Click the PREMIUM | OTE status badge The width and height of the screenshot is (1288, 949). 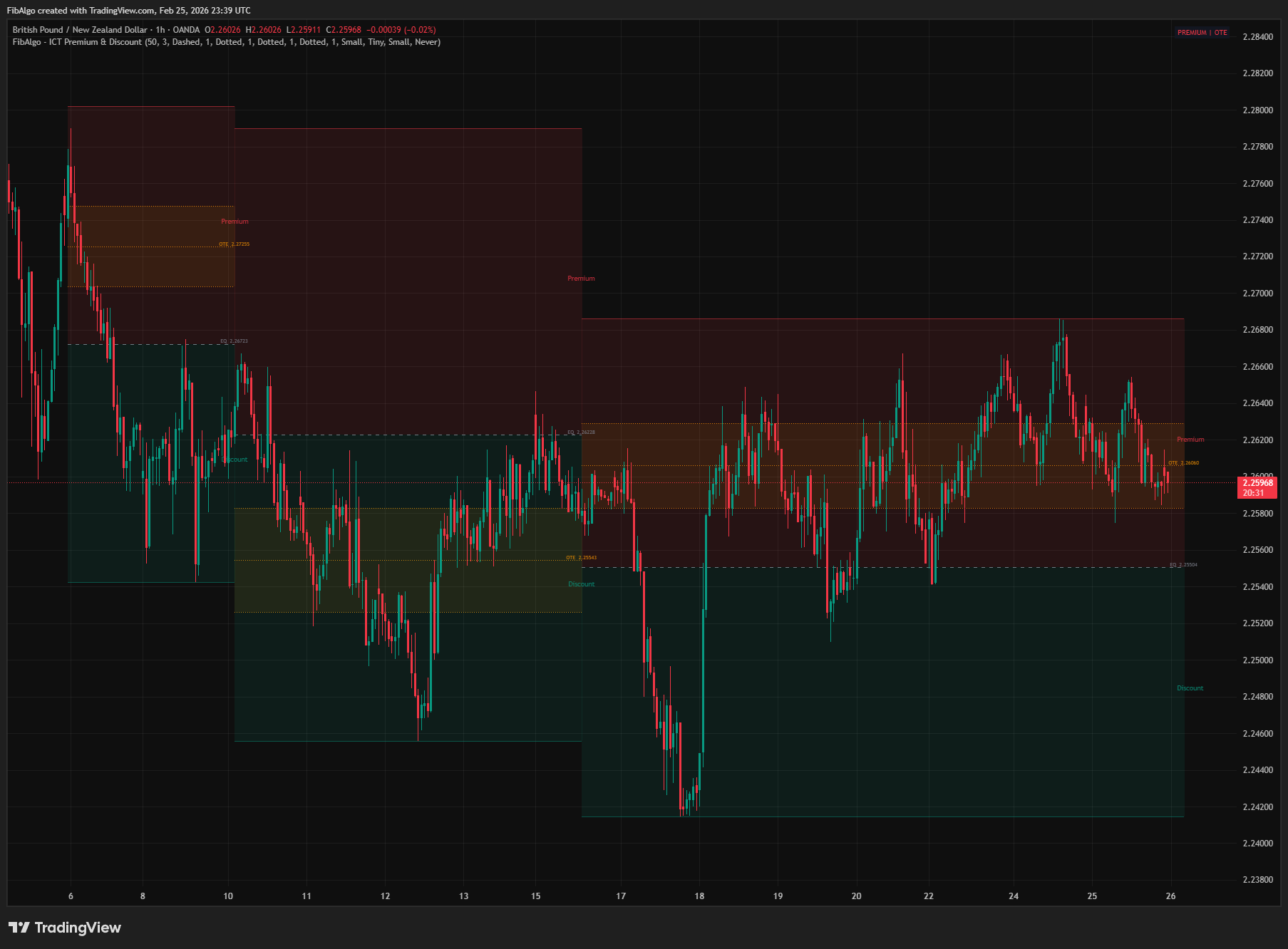1203,32
